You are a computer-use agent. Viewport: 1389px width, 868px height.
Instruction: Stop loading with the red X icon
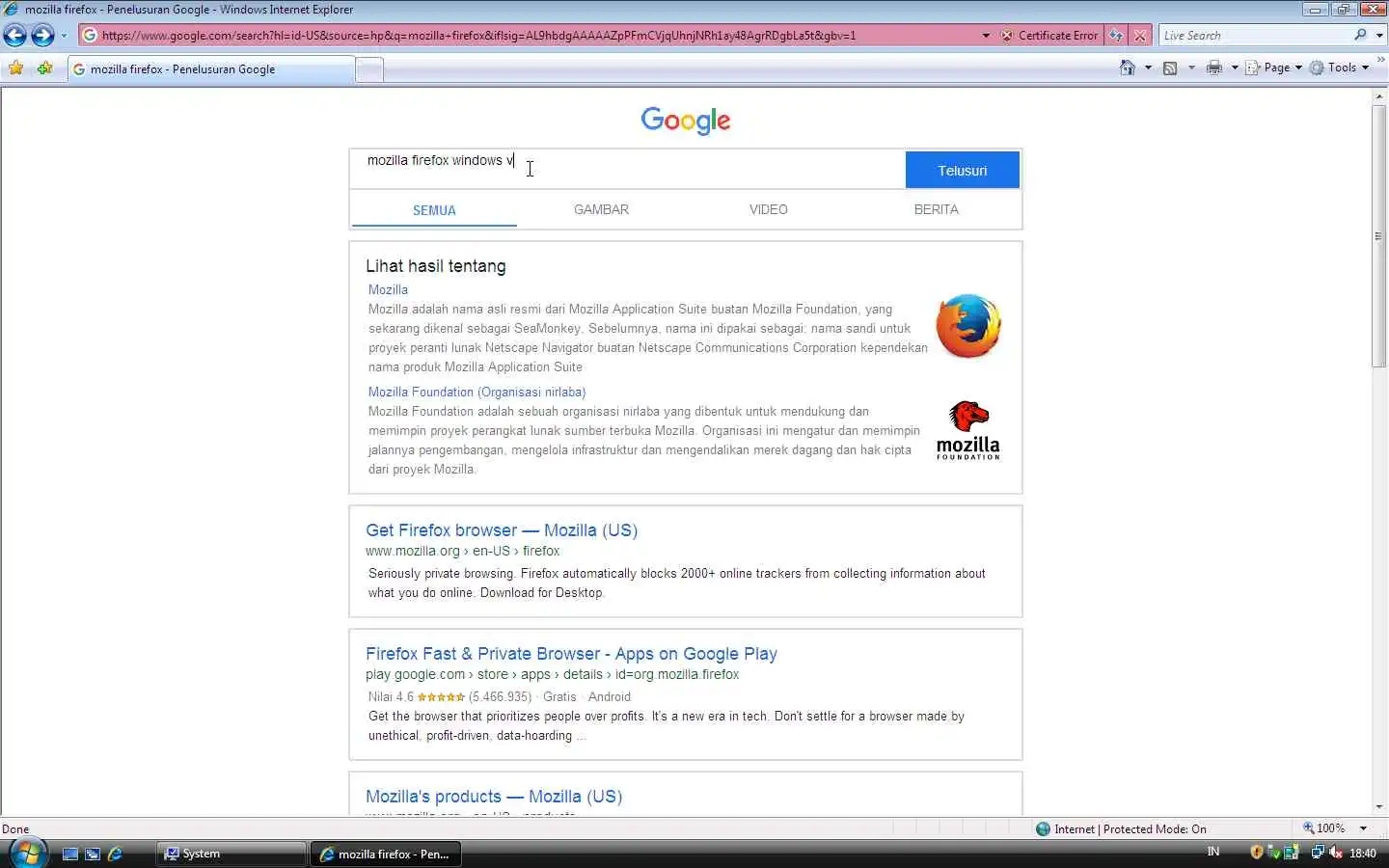[x=1140, y=36]
